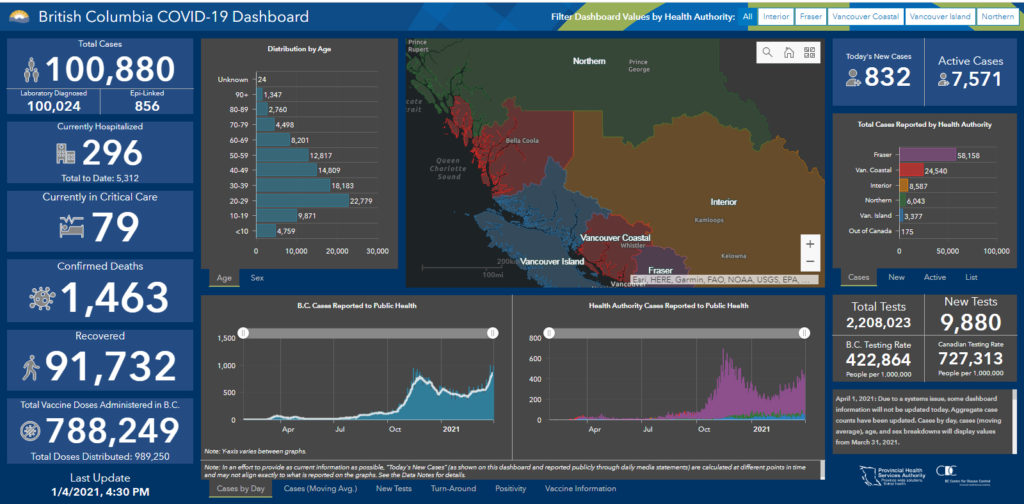Zoom in on the map
1024x504 pixels.
(x=810, y=243)
